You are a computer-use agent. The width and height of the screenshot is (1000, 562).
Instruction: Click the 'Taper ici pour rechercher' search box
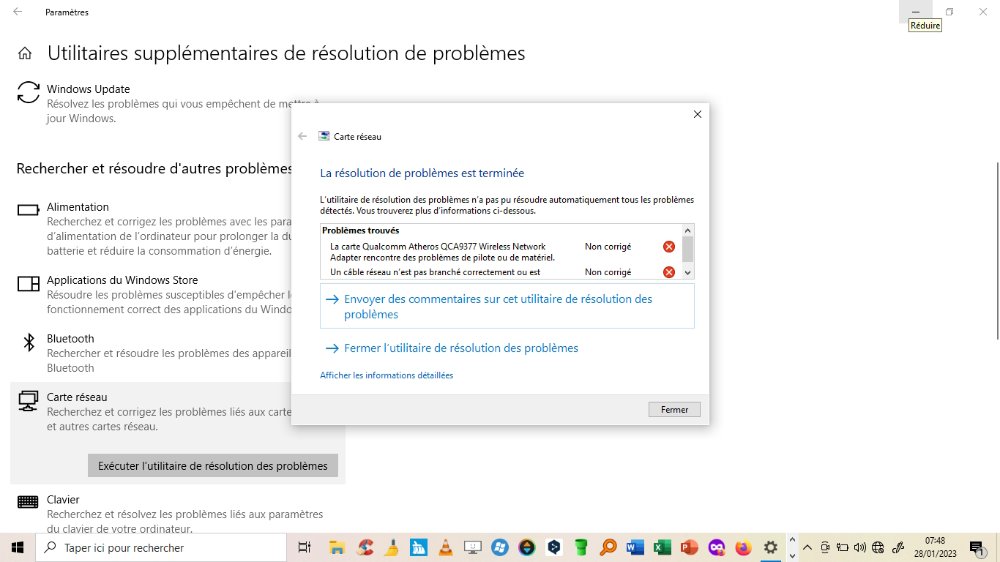161,547
